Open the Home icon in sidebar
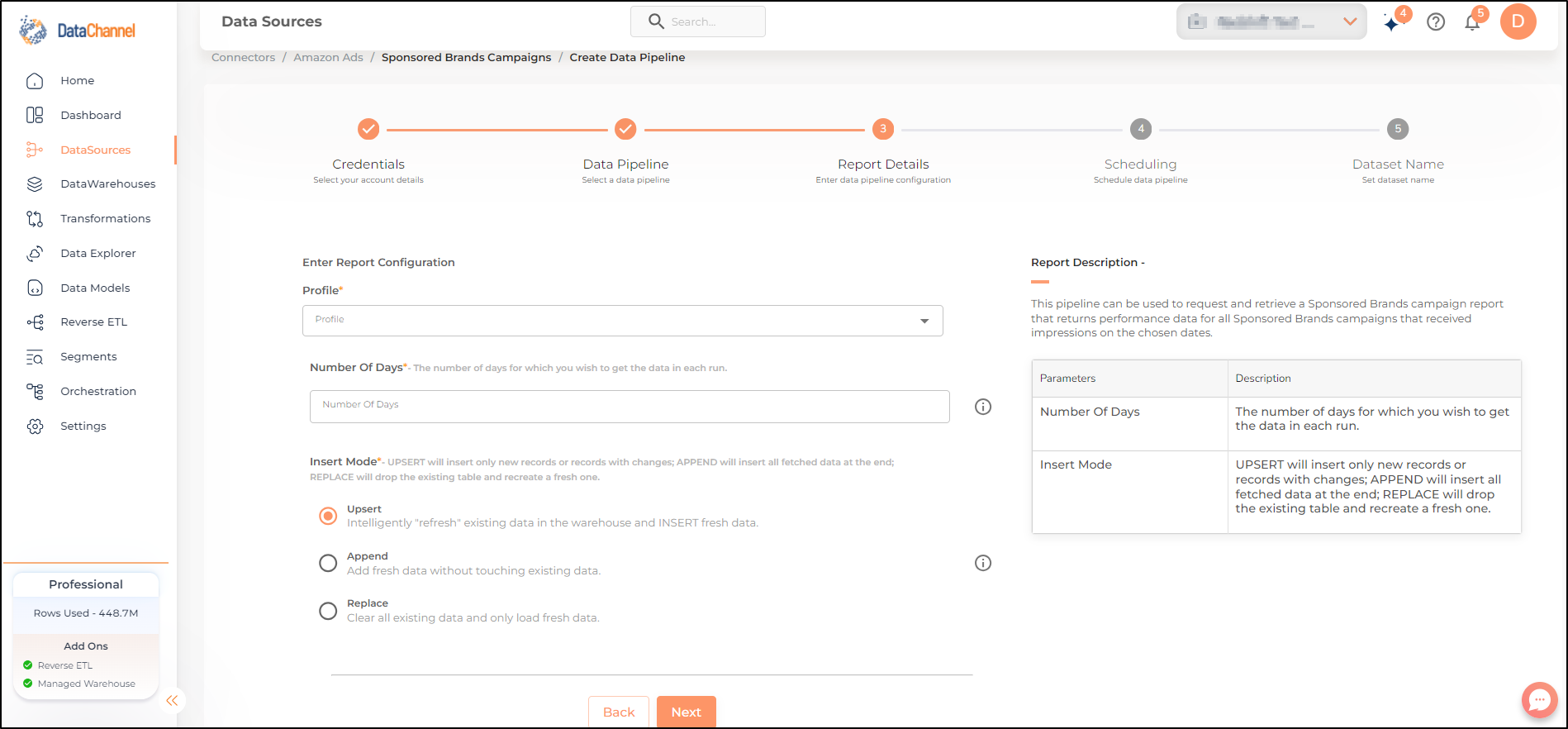Image resolution: width=1568 pixels, height=729 pixels. click(35, 80)
